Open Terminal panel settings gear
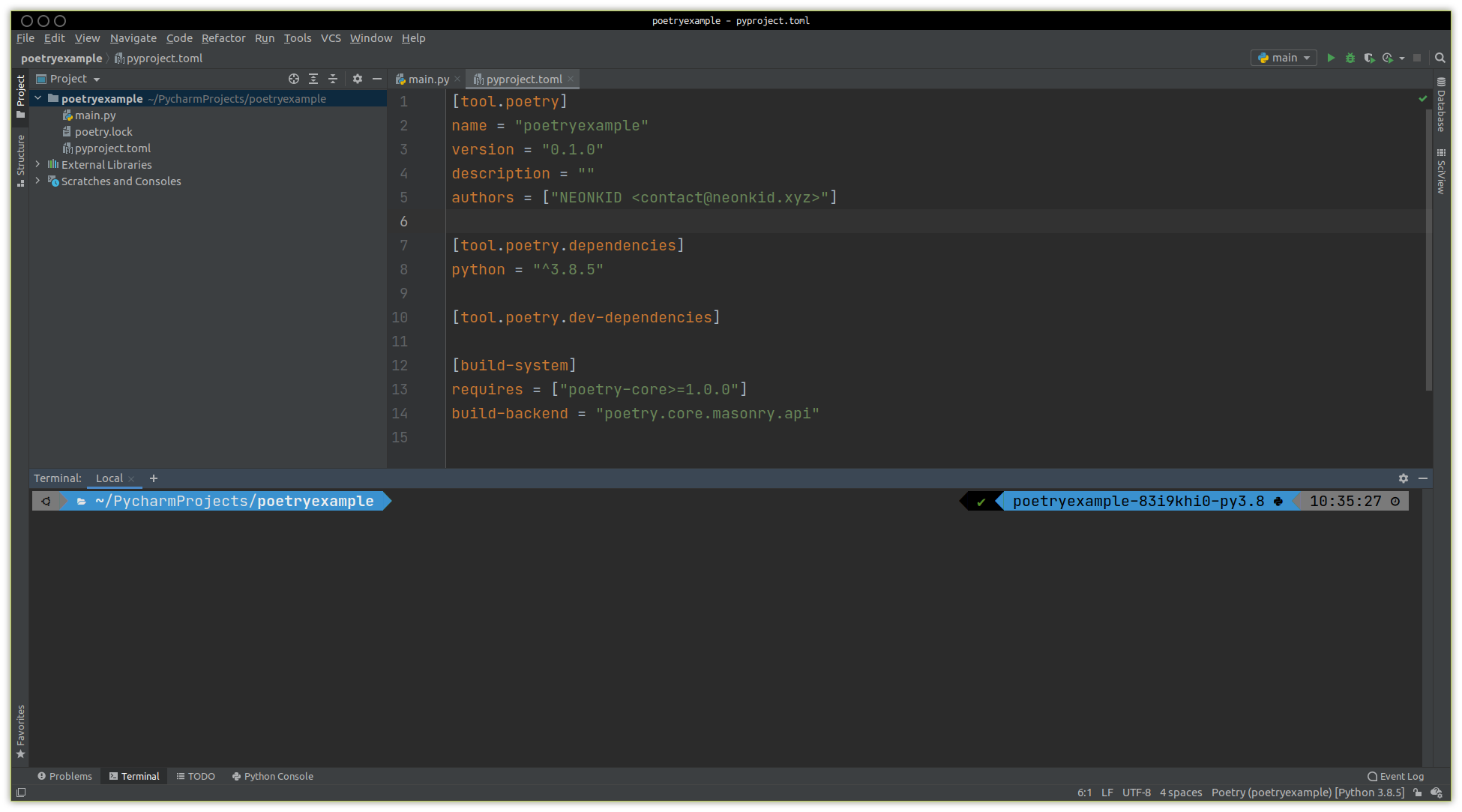Image resolution: width=1462 pixels, height=812 pixels. [1404, 478]
